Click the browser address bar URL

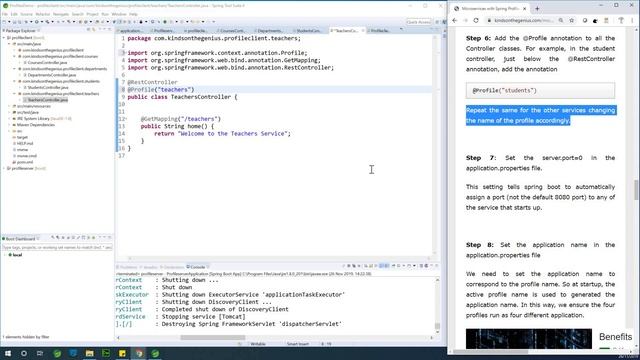click(x=523, y=20)
